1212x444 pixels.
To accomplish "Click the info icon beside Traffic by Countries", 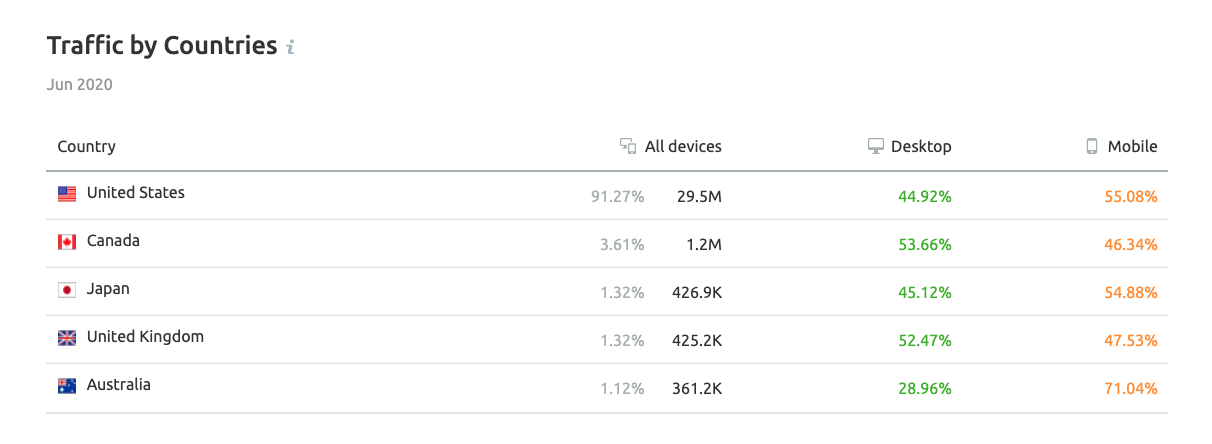I will [x=291, y=47].
